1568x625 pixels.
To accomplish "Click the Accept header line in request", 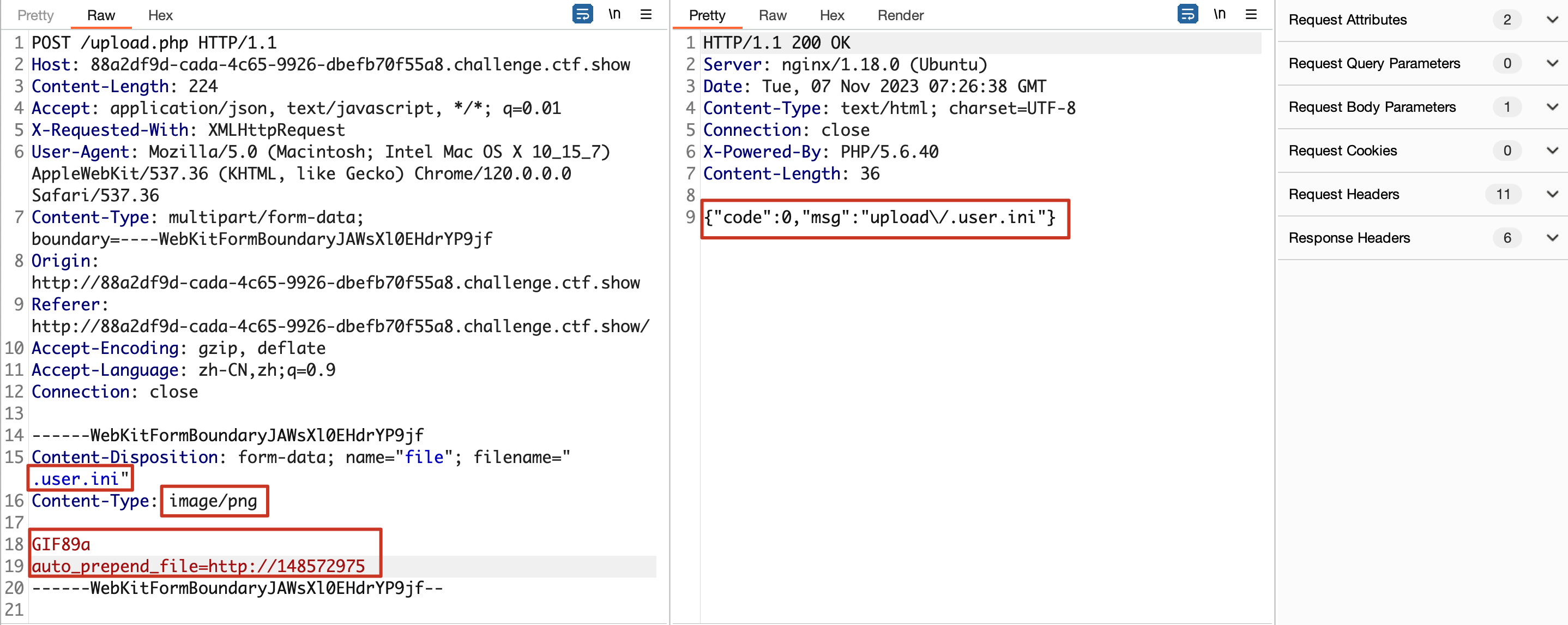I will coord(297,109).
